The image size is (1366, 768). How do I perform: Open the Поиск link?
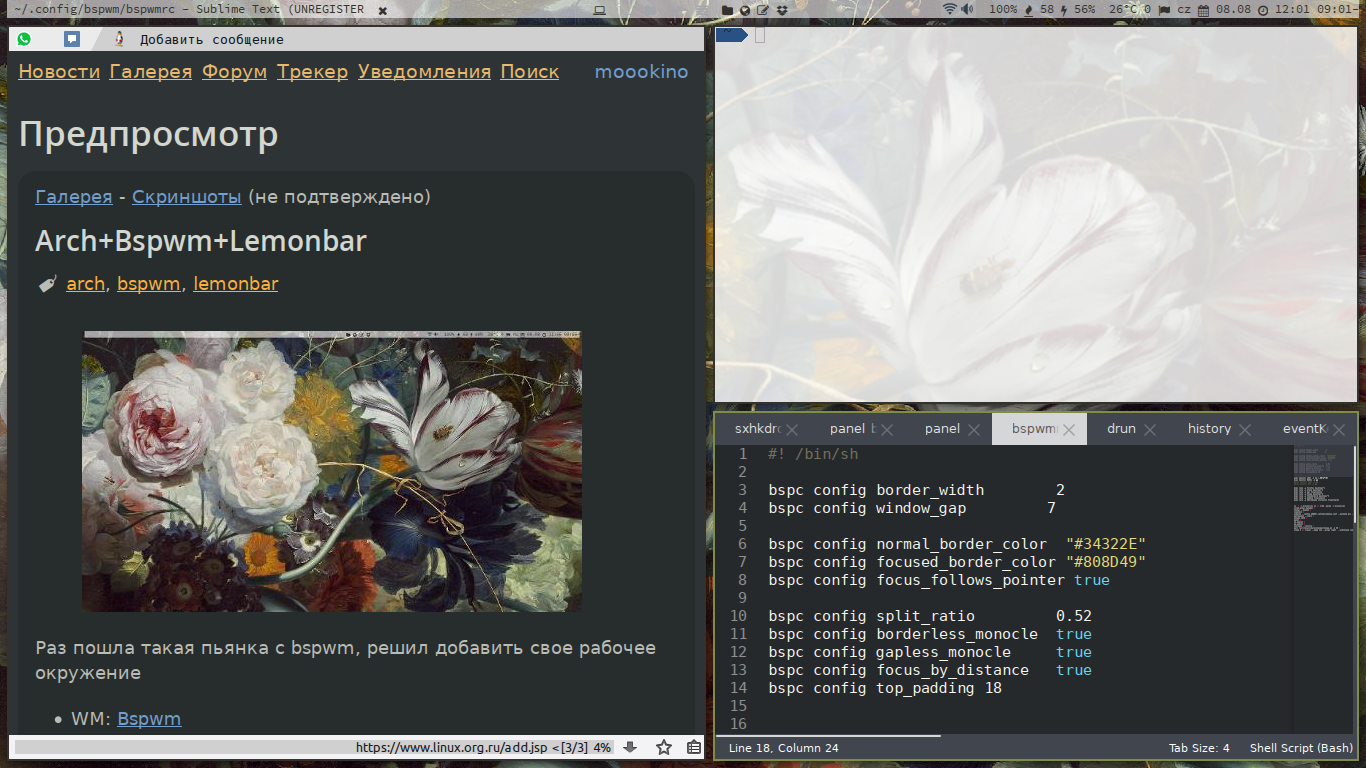530,72
